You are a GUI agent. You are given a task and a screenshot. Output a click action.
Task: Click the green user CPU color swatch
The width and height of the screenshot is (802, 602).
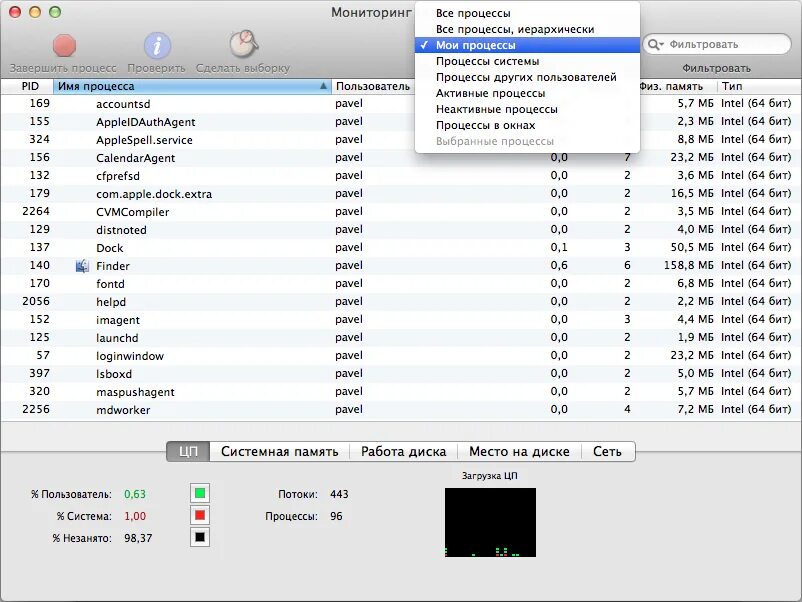point(200,494)
